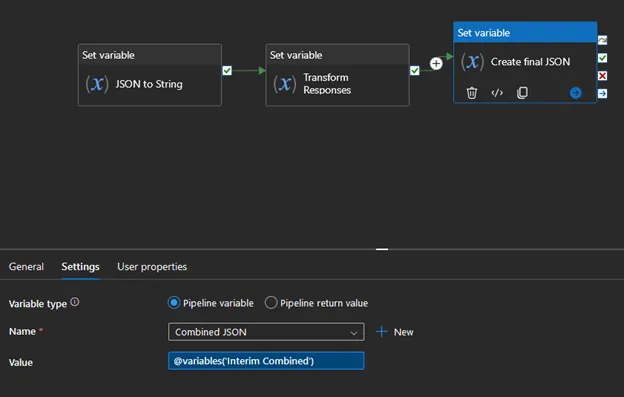Viewport: 624px width, 397px height.
Task: Switch to the Settings tab
Action: (80, 267)
